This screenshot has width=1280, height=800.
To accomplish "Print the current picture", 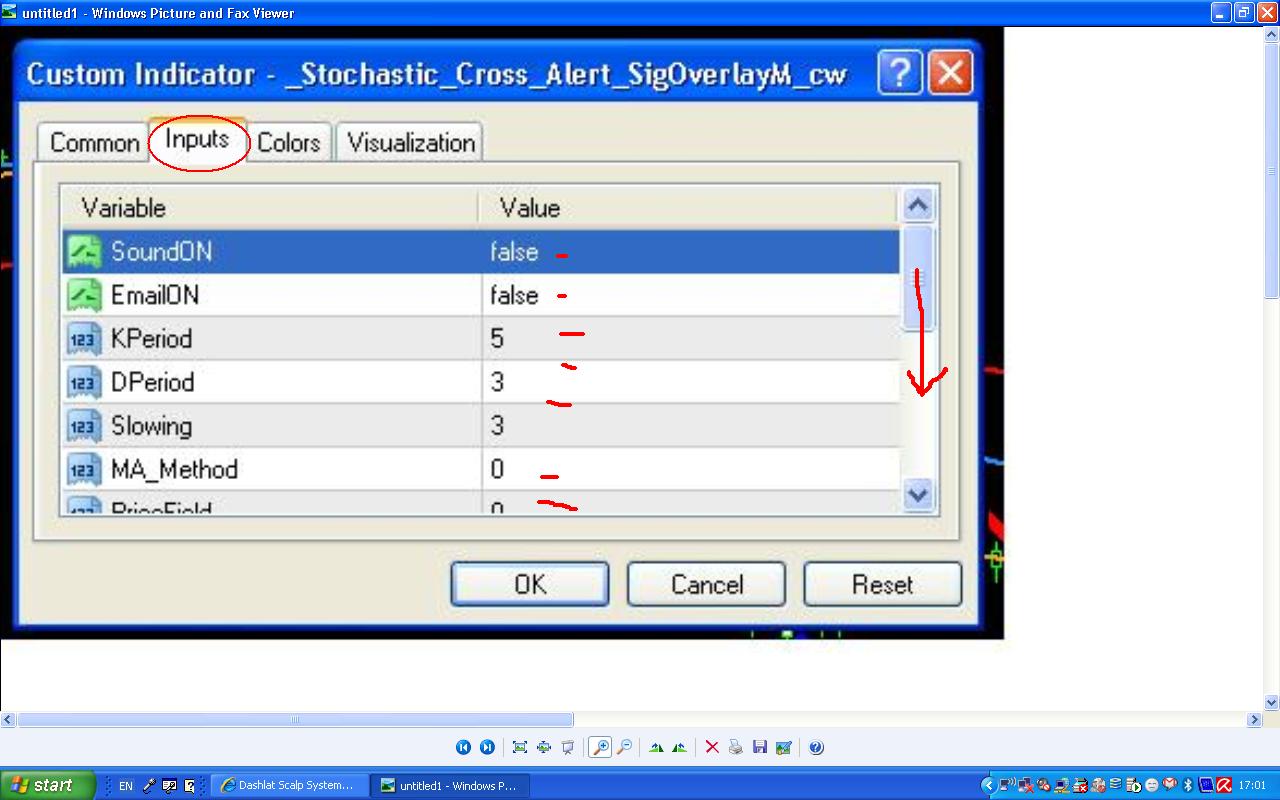I will (736, 747).
